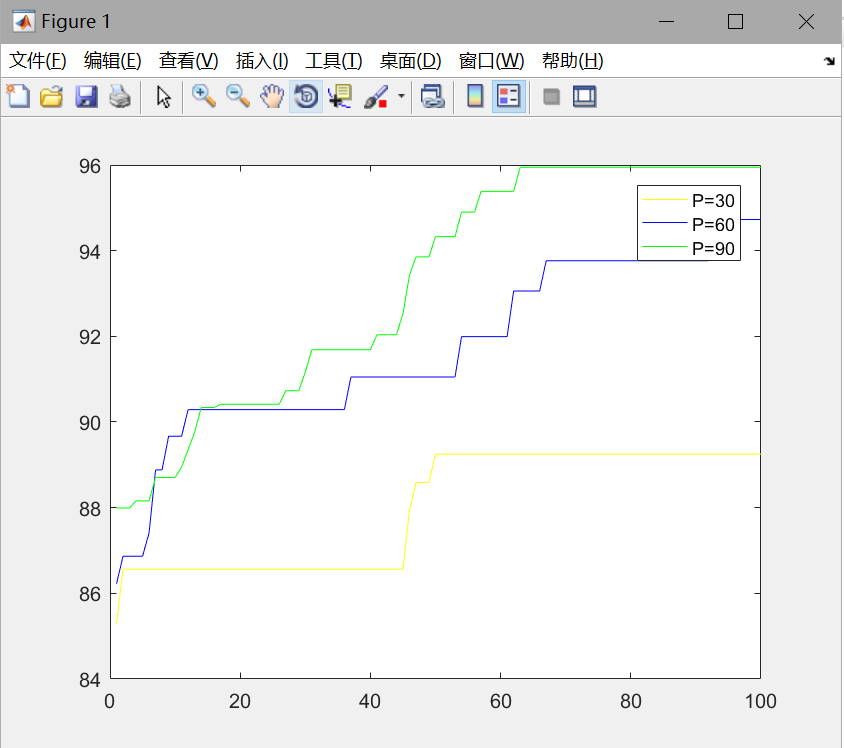The width and height of the screenshot is (844, 748).
Task: Minimize the Figure 1 window
Action: pyautogui.click(x=666, y=22)
